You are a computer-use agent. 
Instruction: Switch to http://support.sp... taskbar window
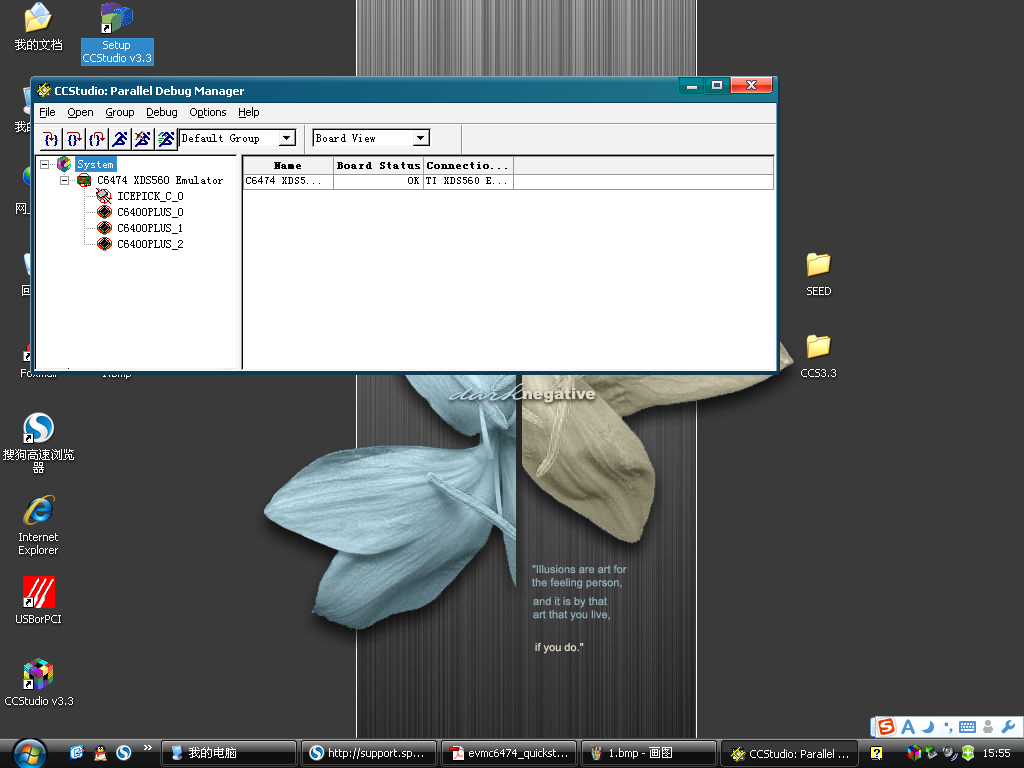pos(368,753)
